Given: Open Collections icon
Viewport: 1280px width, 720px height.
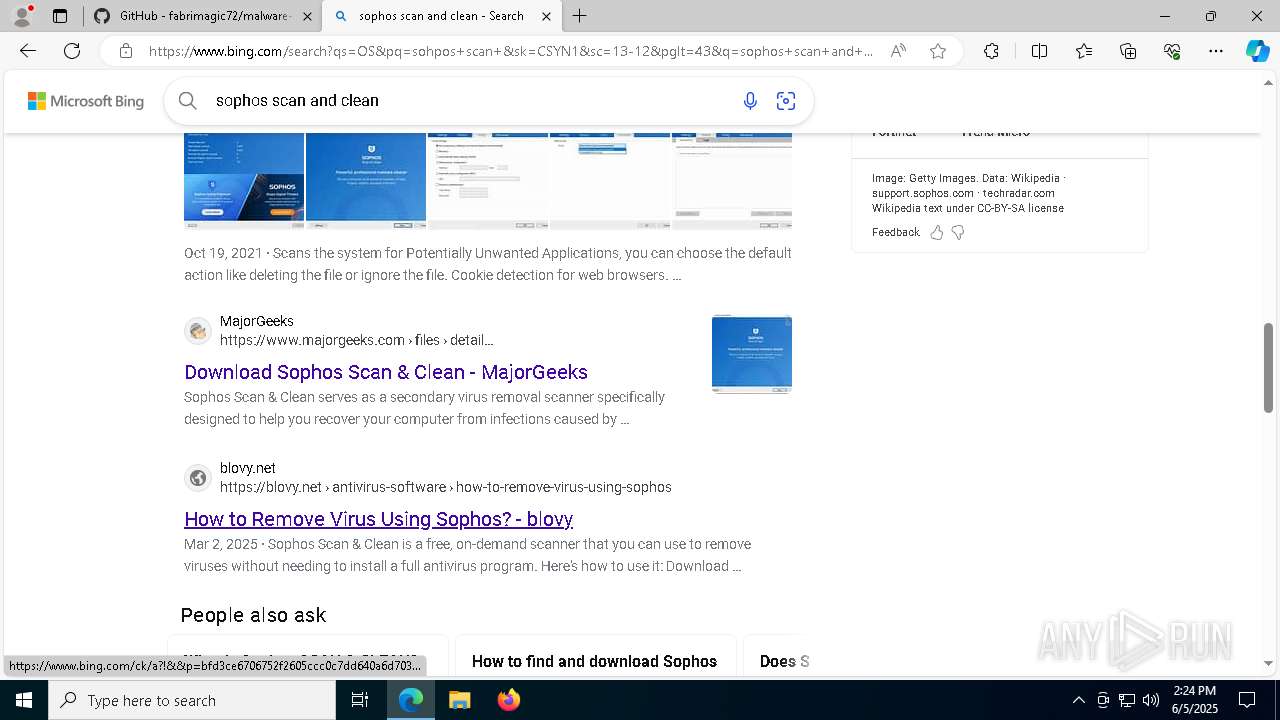Looking at the screenshot, I should click(x=1128, y=51).
